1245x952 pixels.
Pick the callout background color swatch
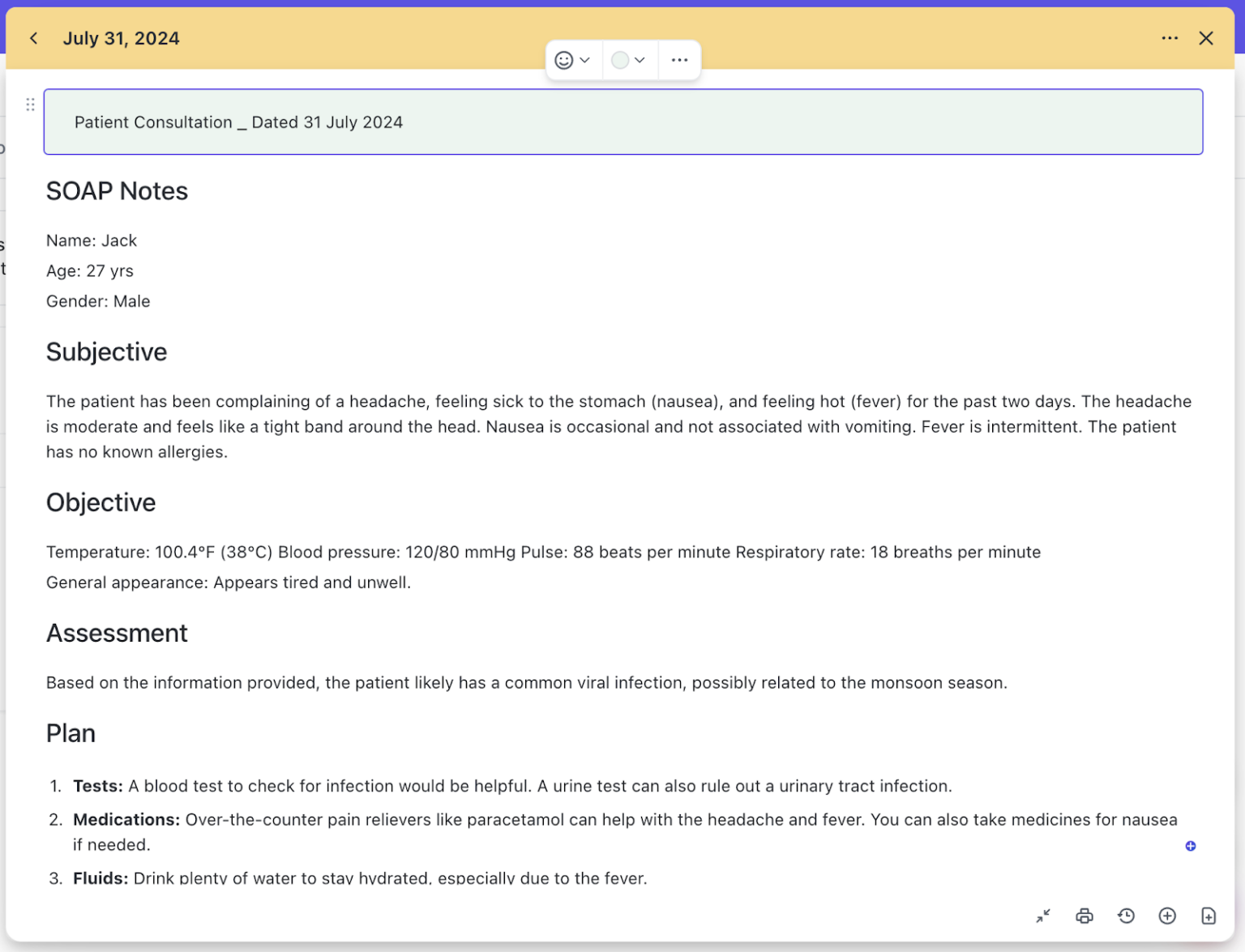tap(620, 60)
